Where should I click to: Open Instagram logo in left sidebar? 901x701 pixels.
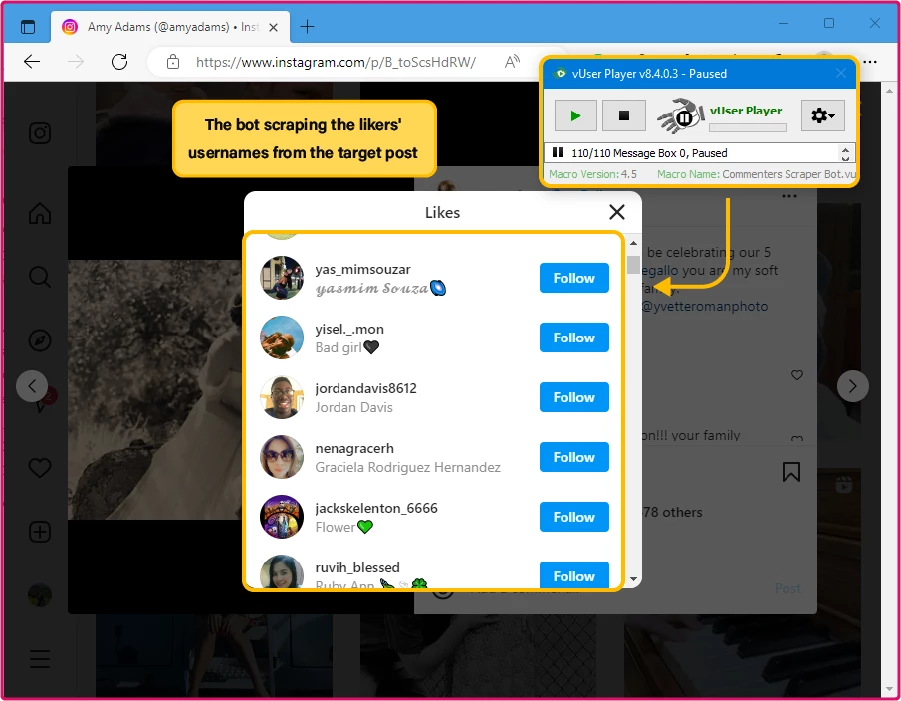(x=40, y=133)
